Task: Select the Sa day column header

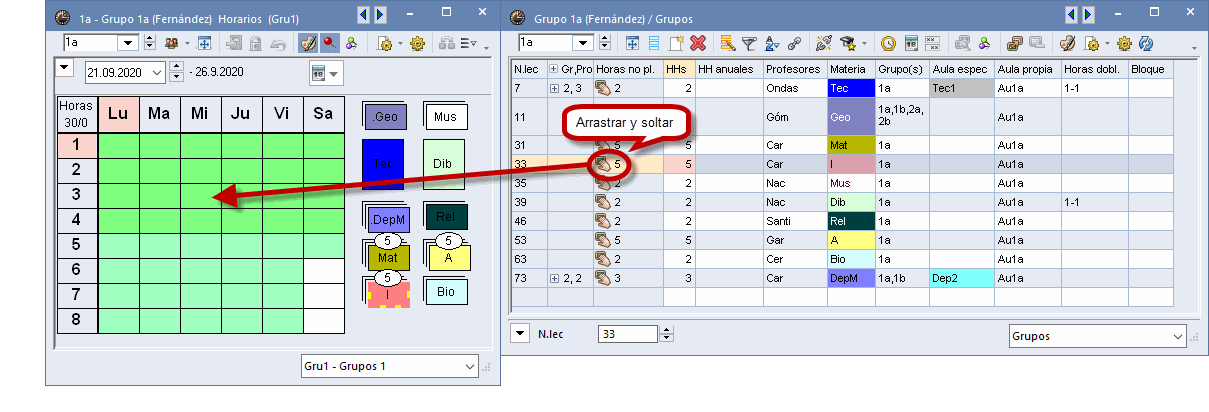Action: [323, 113]
